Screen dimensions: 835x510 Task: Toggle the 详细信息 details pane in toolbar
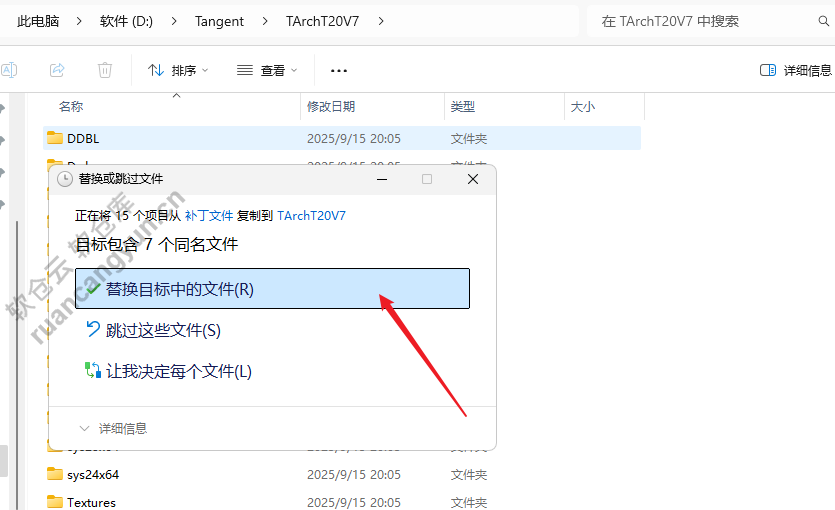tap(795, 70)
